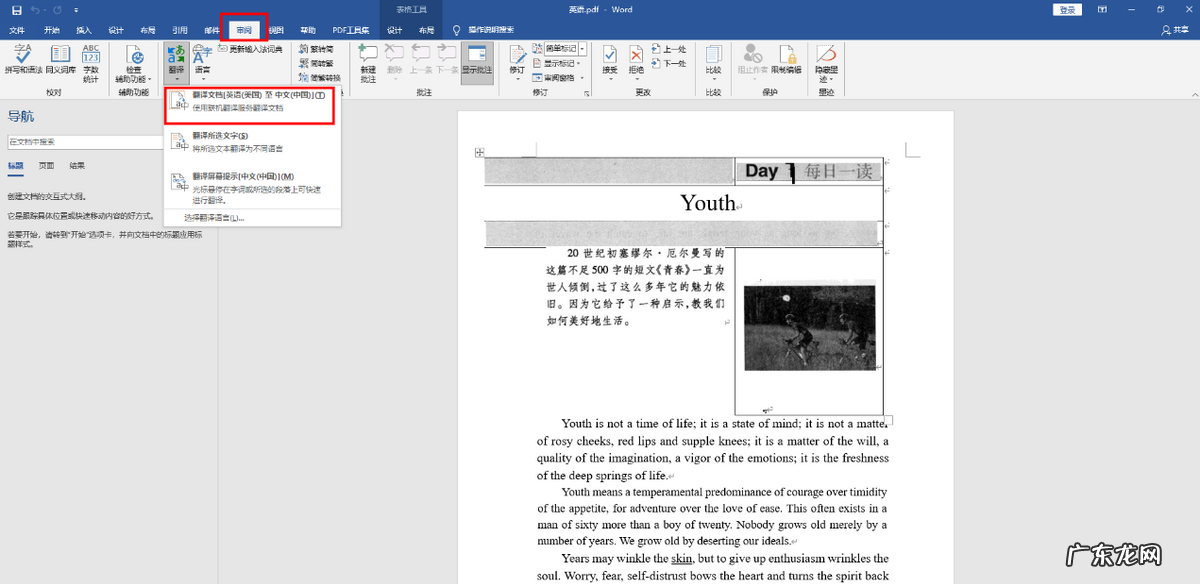Viewport: 1200px width, 584px height.
Task: Click the navigation pane search box
Action: [85, 142]
